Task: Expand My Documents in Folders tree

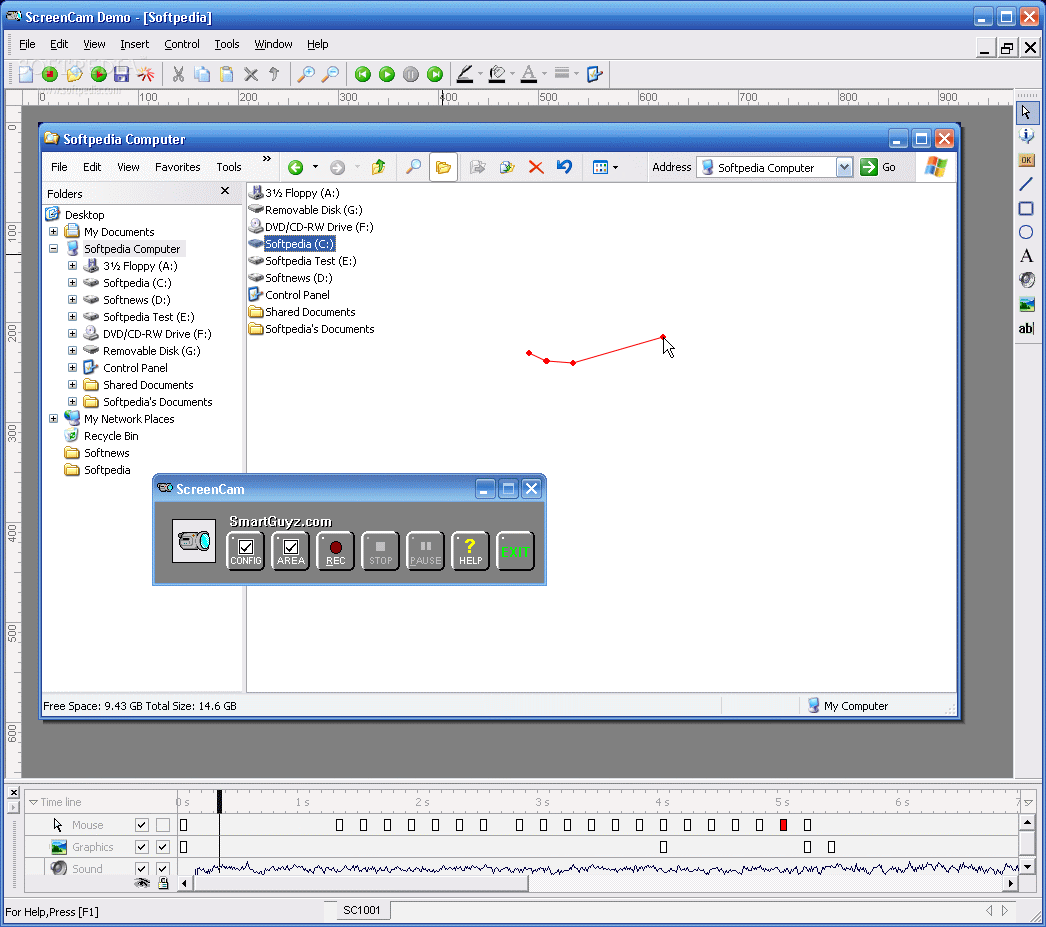Action: 53,231
